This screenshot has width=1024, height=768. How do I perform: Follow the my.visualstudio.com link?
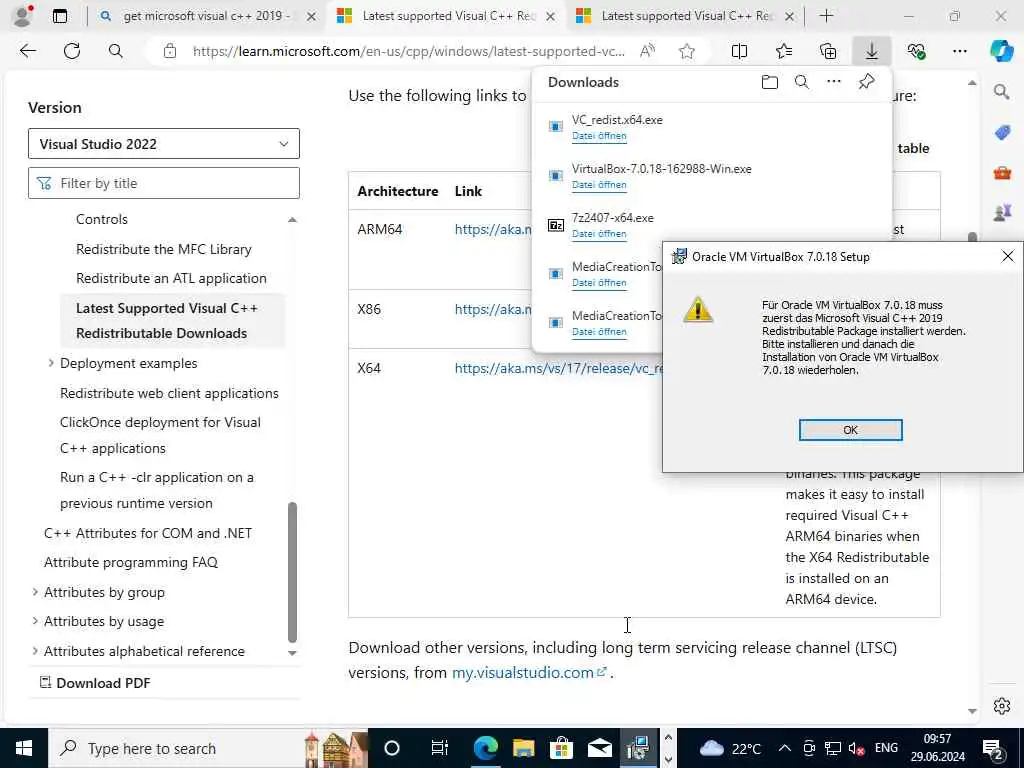pyautogui.click(x=529, y=672)
